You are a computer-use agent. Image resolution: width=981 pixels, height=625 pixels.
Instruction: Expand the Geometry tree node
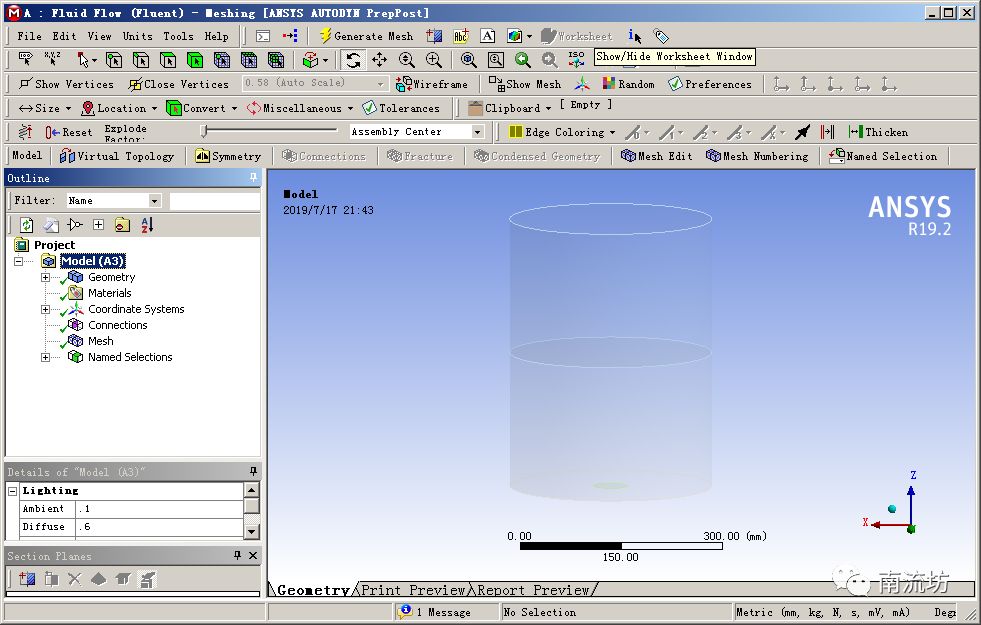coord(45,277)
